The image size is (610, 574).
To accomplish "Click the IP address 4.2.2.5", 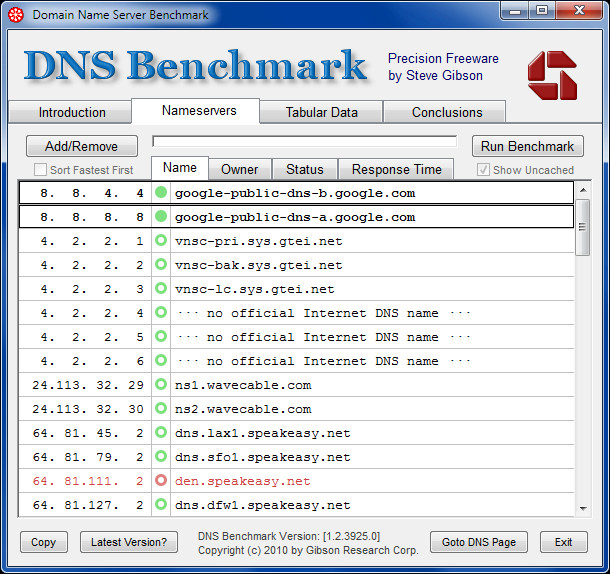I will click(x=92, y=337).
